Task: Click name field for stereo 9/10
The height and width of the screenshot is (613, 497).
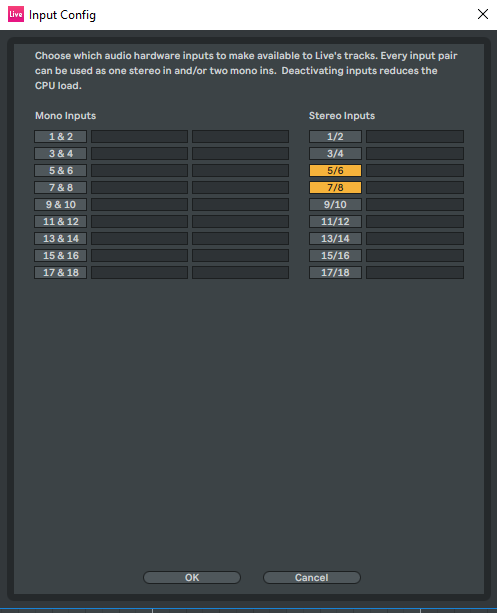Action: pyautogui.click(x=415, y=204)
